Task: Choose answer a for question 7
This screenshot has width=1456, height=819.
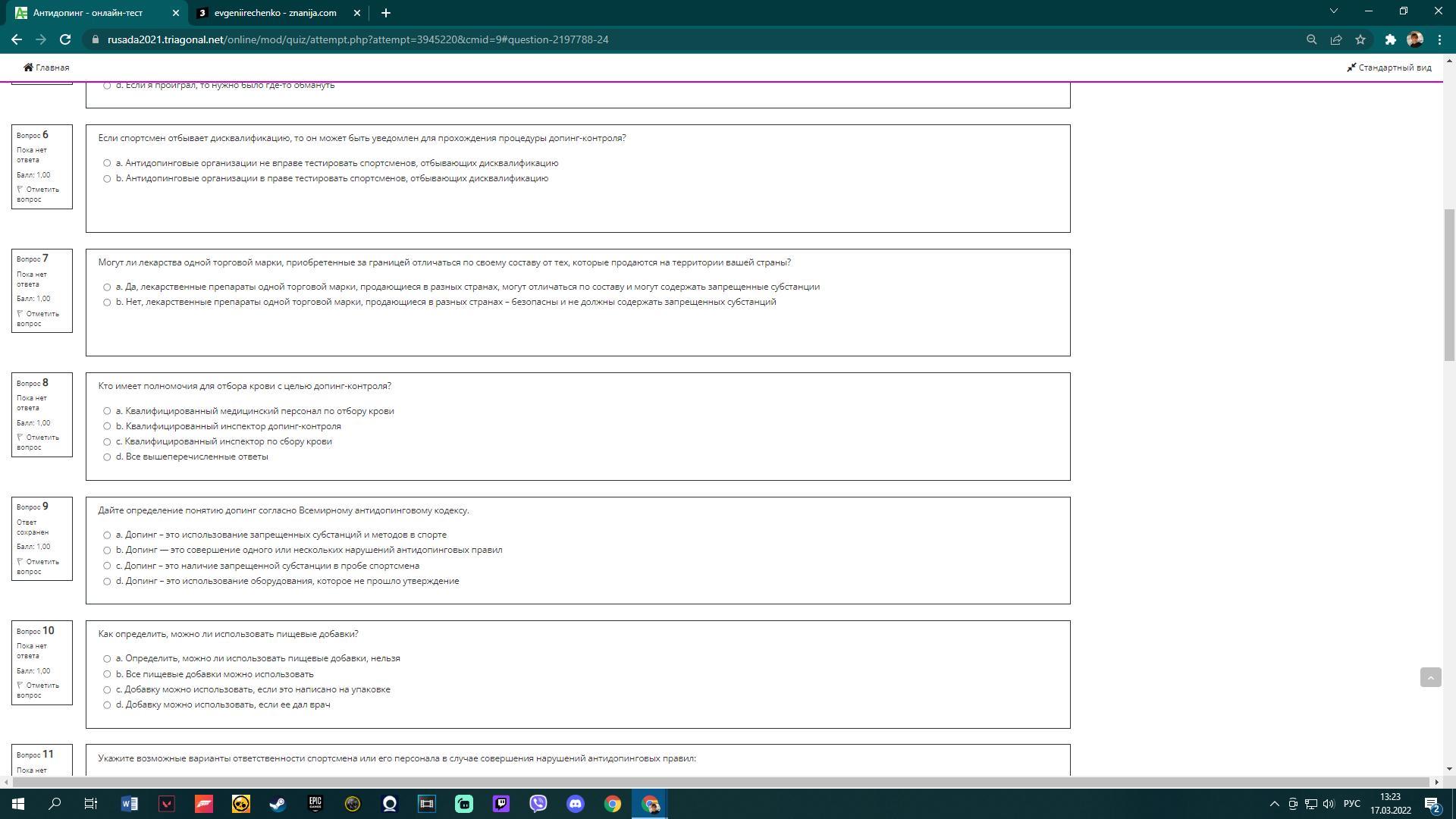Action: pyautogui.click(x=107, y=287)
